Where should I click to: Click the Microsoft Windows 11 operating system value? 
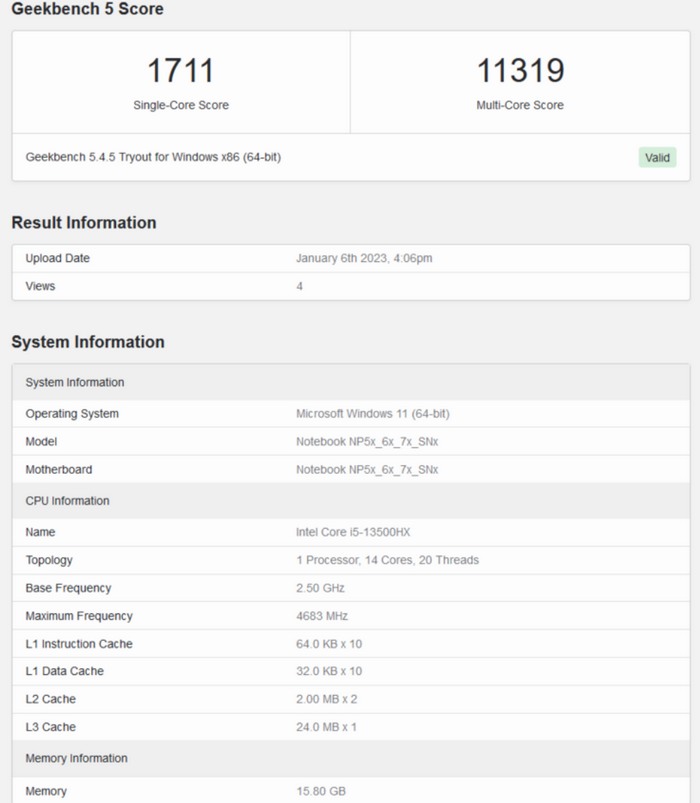(x=374, y=414)
